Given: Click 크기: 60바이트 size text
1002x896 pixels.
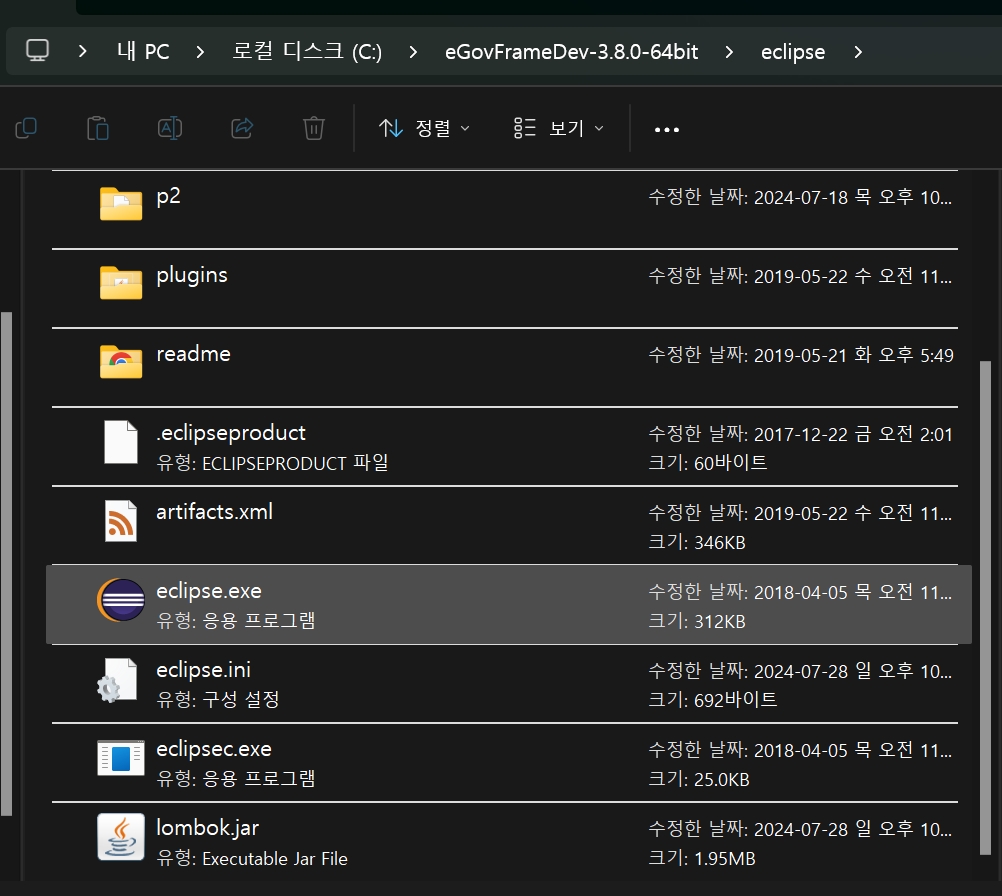Looking at the screenshot, I should 708,463.
